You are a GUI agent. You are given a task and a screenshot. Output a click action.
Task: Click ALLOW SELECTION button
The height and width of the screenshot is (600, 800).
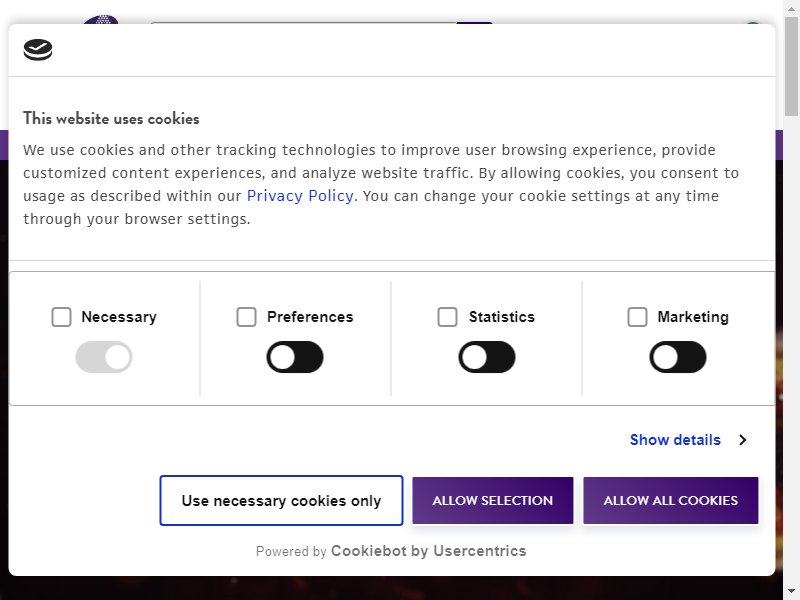tap(493, 501)
